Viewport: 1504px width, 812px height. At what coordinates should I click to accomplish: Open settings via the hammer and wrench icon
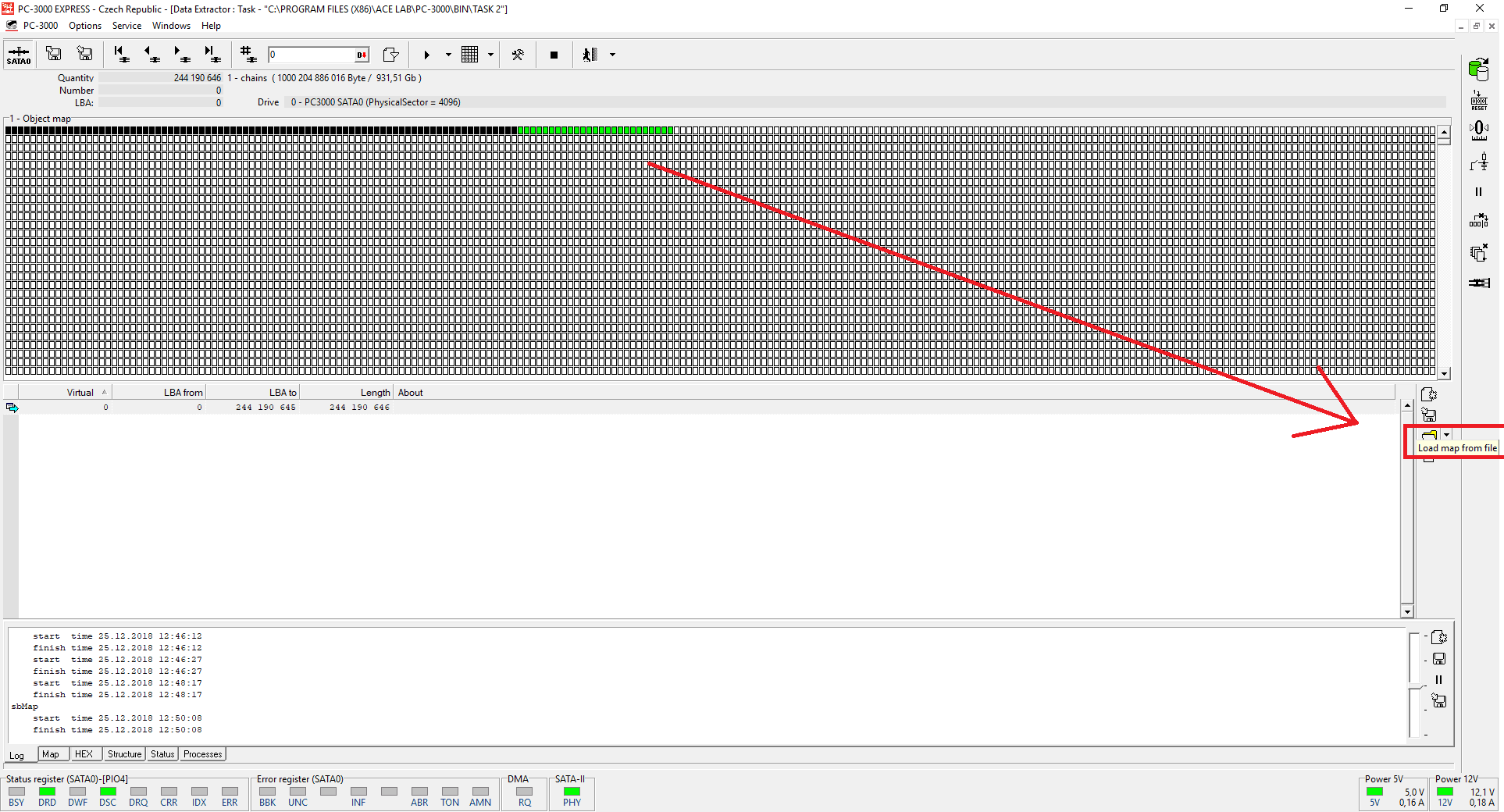click(518, 55)
